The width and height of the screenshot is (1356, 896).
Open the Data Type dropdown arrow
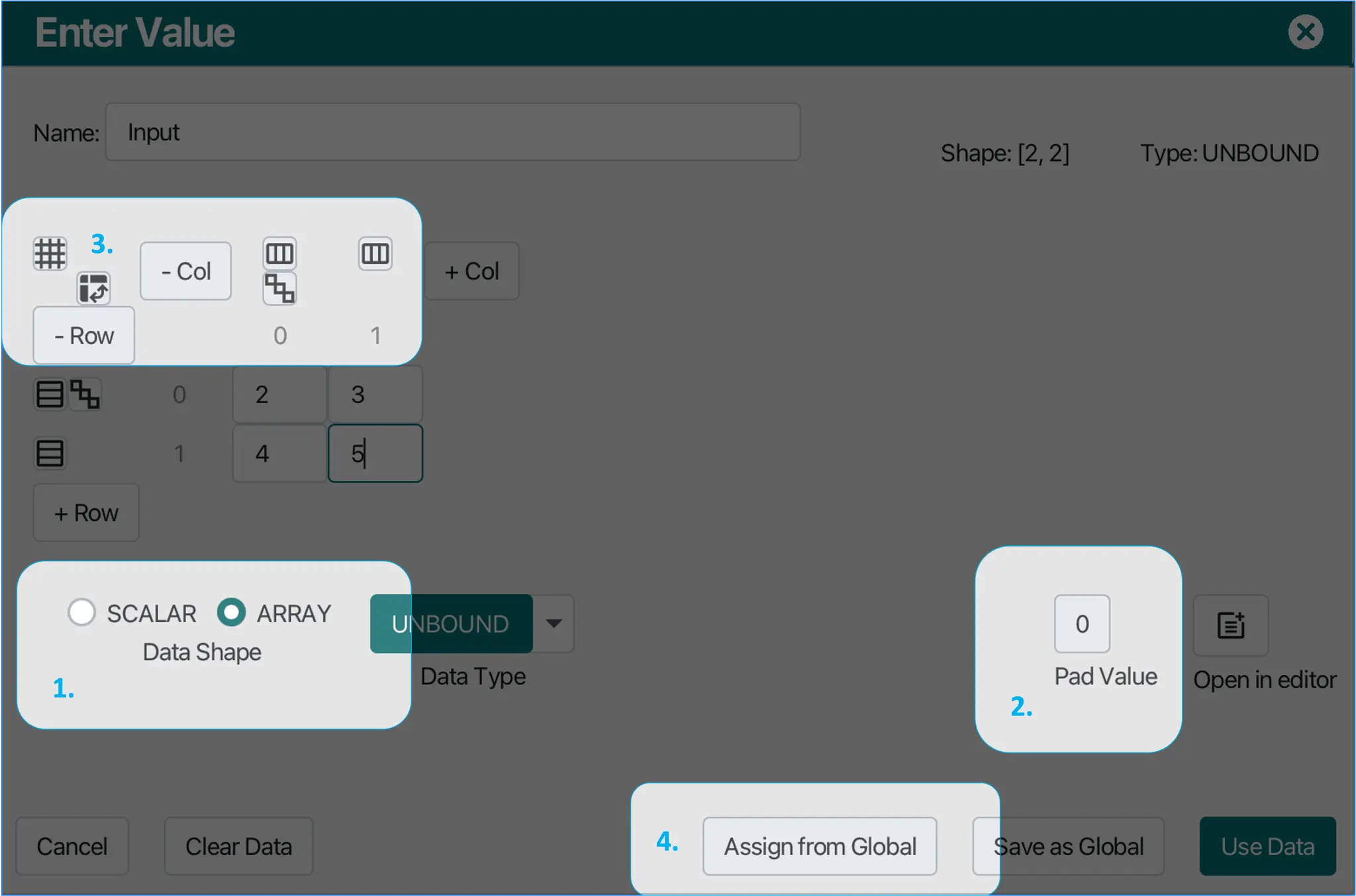(x=554, y=623)
